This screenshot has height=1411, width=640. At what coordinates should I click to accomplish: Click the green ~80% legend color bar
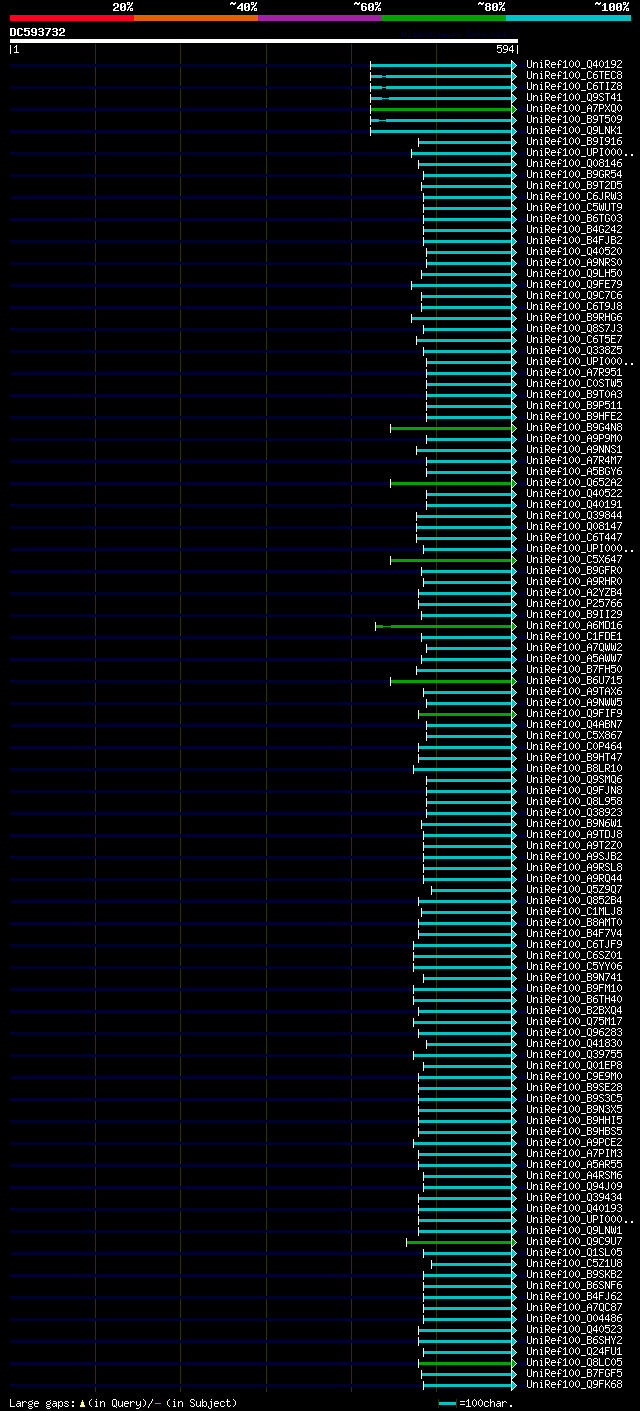tap(444, 17)
